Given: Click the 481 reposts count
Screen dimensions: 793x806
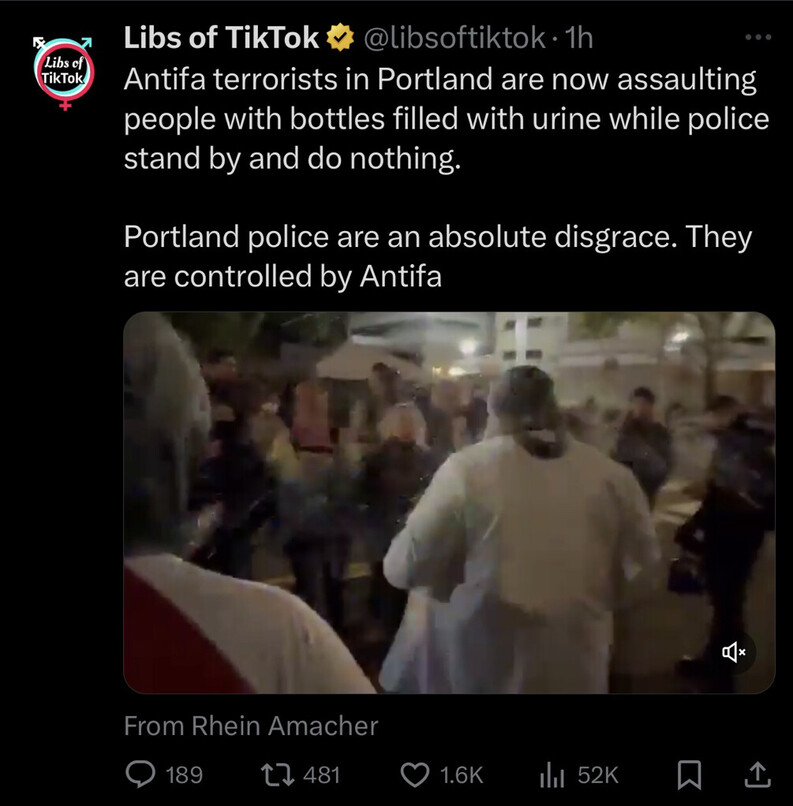Looking at the screenshot, I should click(322, 775).
